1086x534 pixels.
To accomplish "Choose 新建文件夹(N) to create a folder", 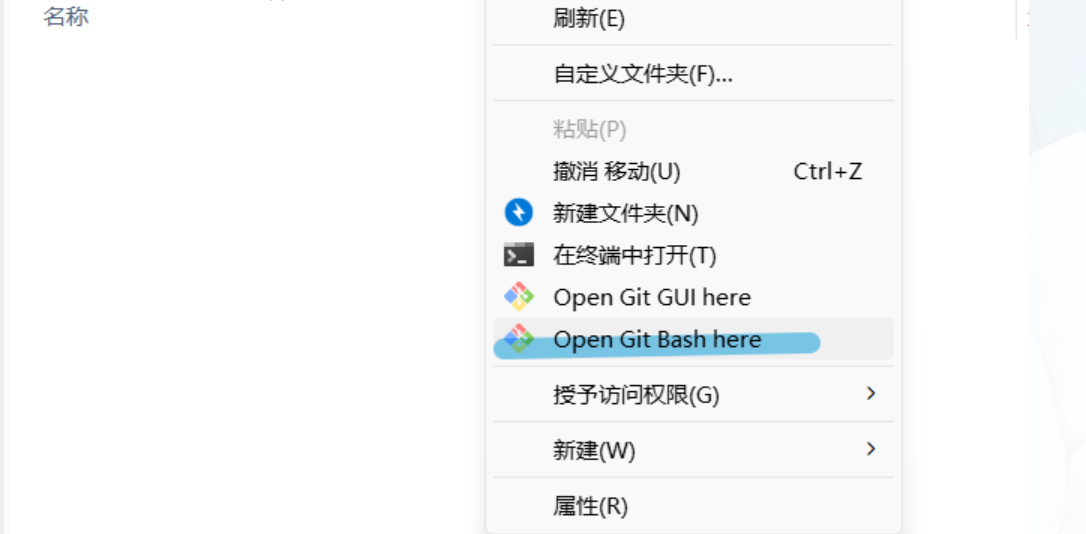I will 693,213.
